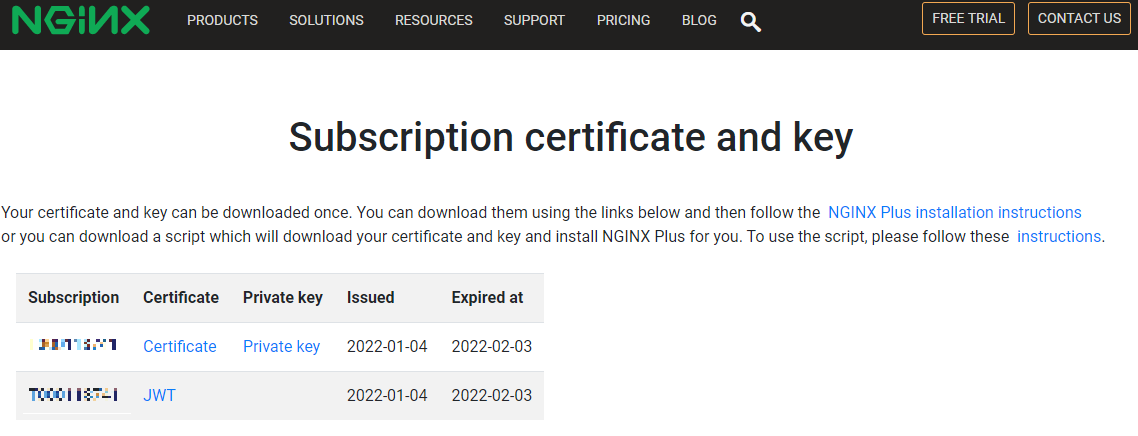
Task: Download the Private key link
Action: click(x=282, y=347)
